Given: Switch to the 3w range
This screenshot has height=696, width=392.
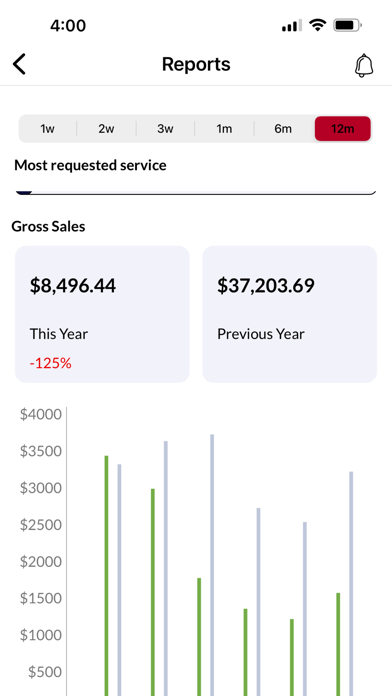Looking at the screenshot, I should (x=166, y=129).
